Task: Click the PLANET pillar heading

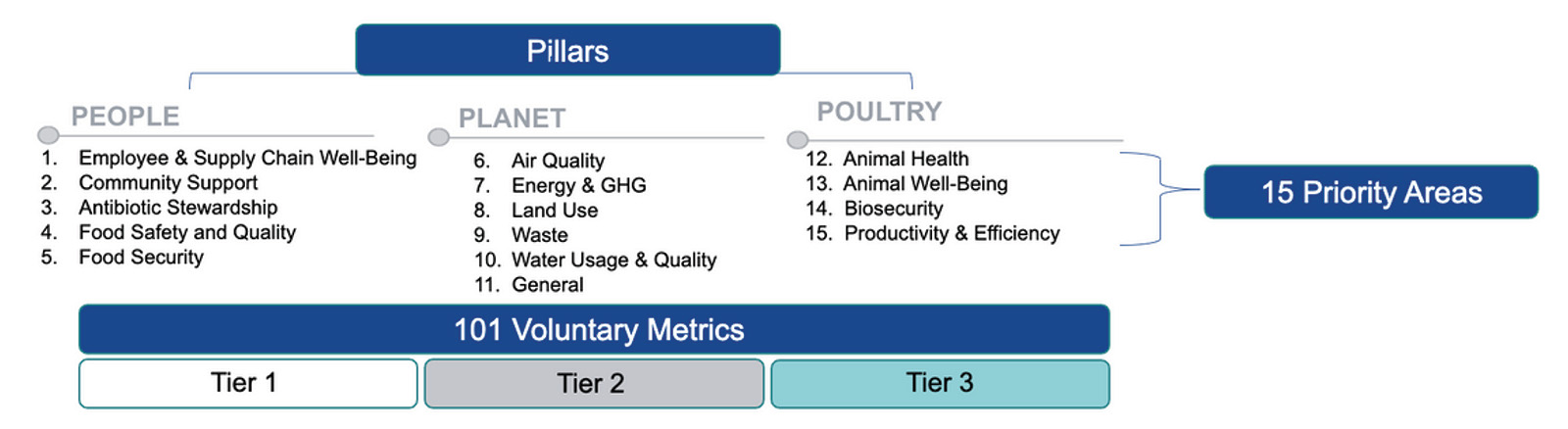Action: click(513, 119)
